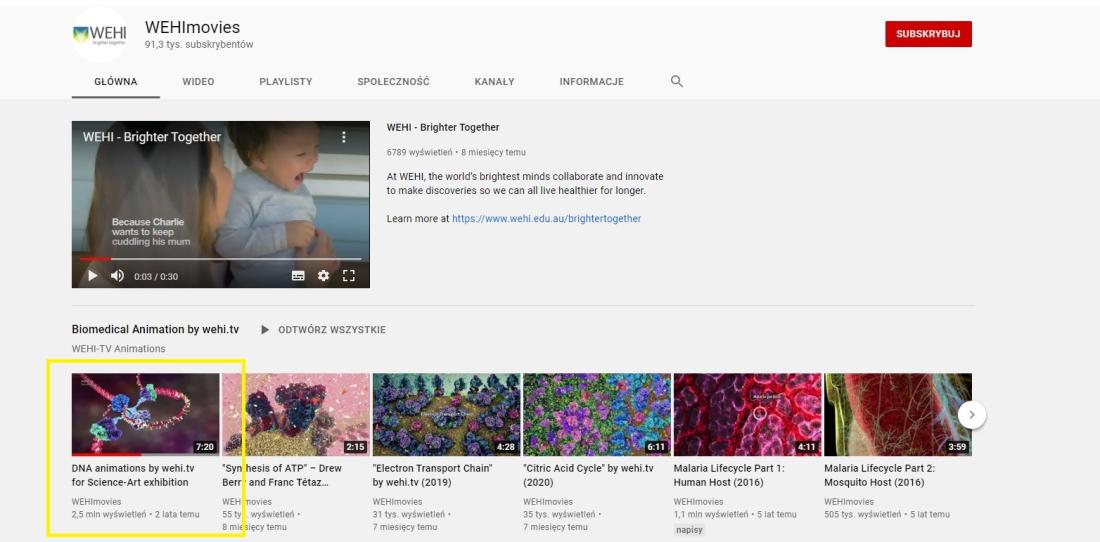
Task: Click the WEHImovies channel name heading
Action: point(192,27)
